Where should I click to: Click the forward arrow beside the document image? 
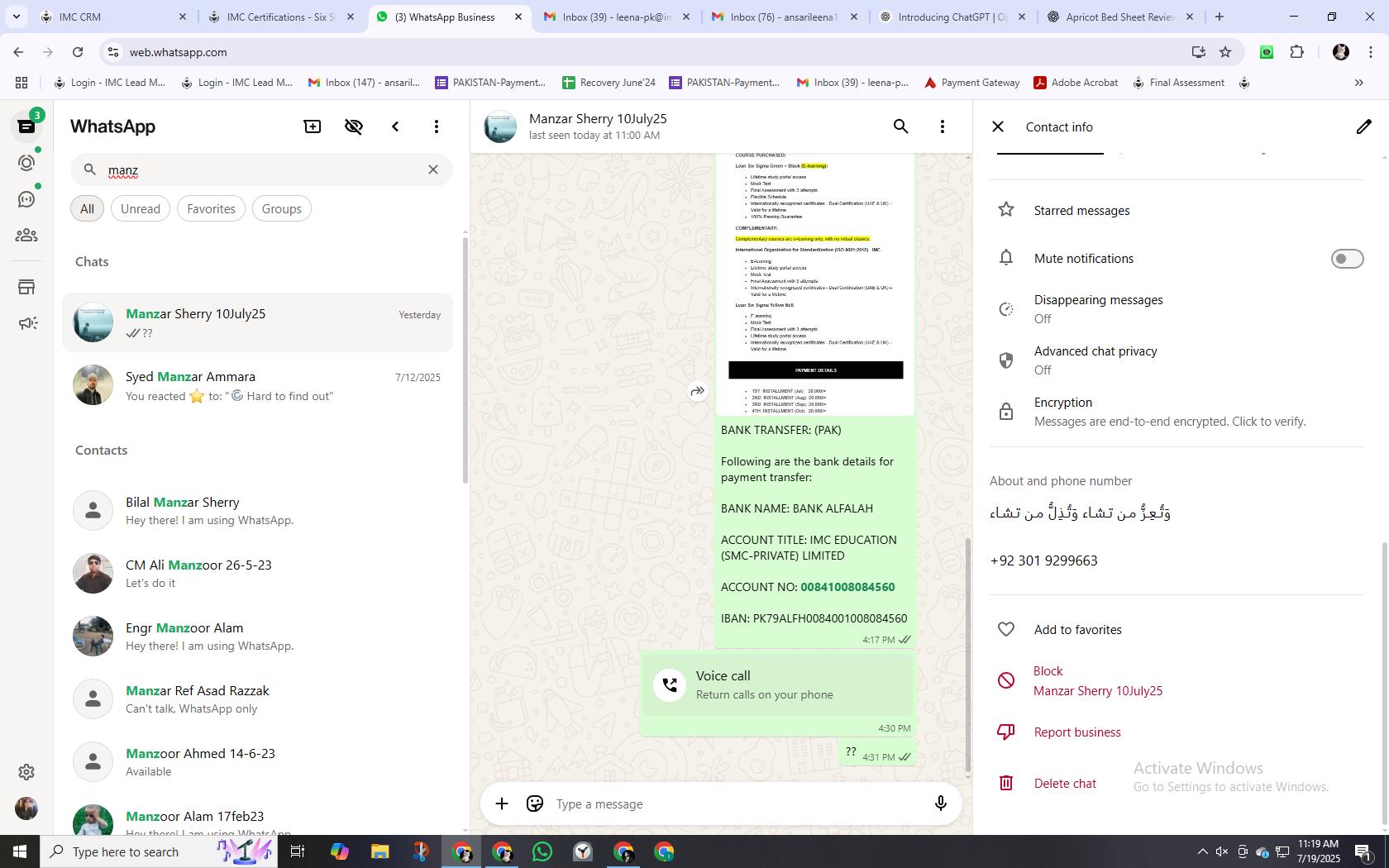point(698,391)
